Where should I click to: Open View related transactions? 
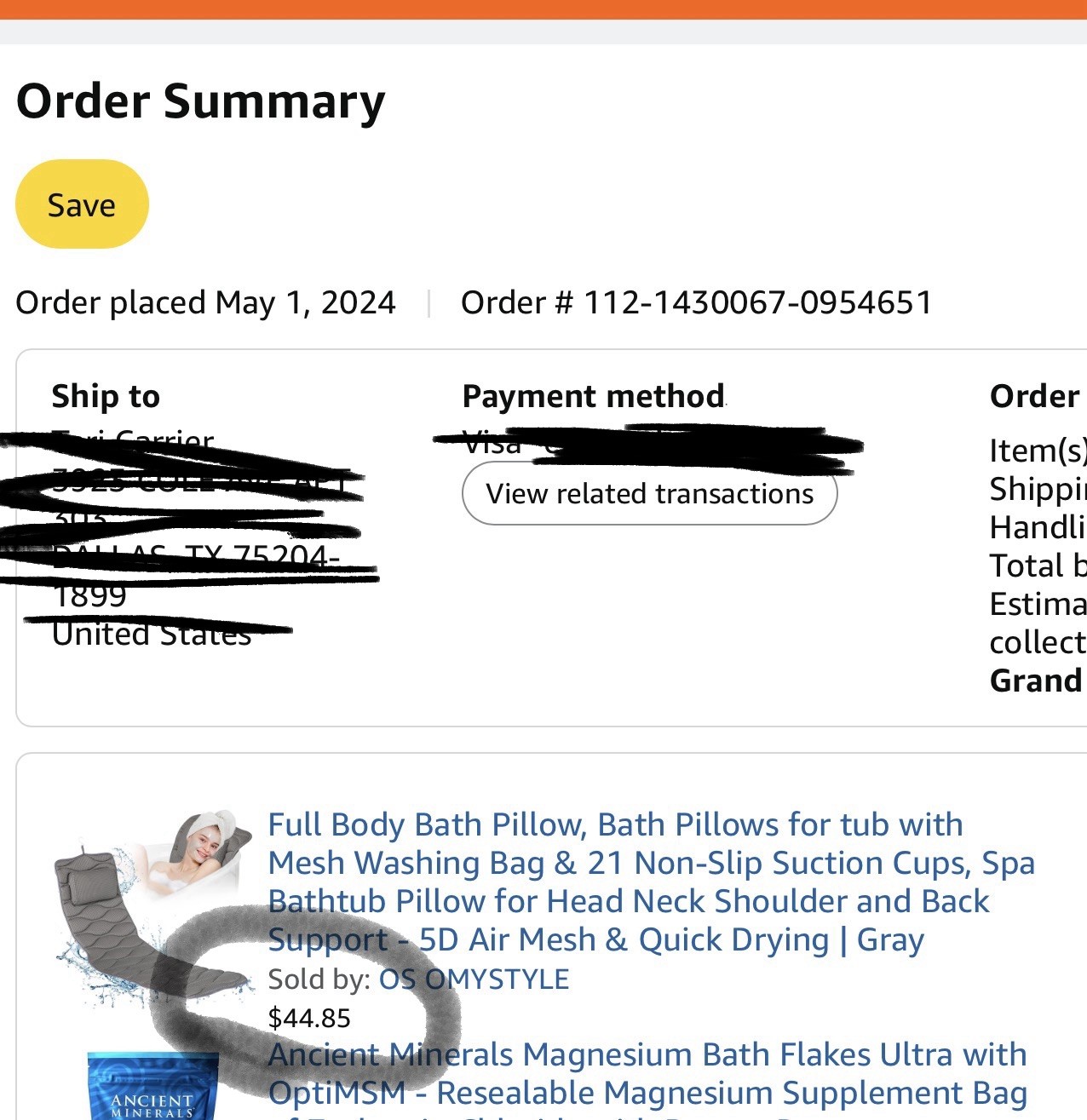click(649, 494)
